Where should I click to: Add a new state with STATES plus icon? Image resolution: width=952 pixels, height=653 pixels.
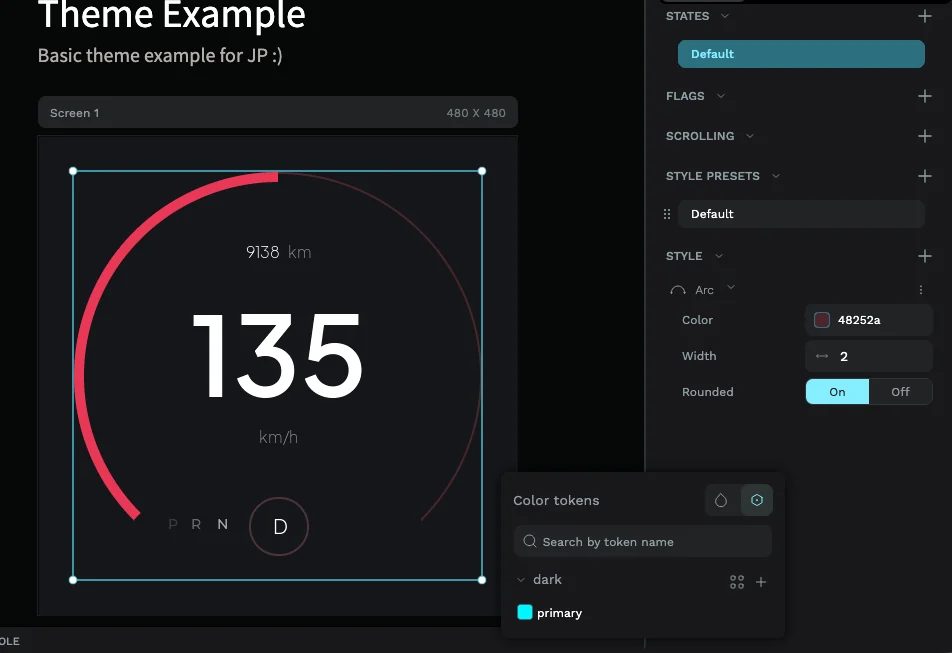click(924, 16)
